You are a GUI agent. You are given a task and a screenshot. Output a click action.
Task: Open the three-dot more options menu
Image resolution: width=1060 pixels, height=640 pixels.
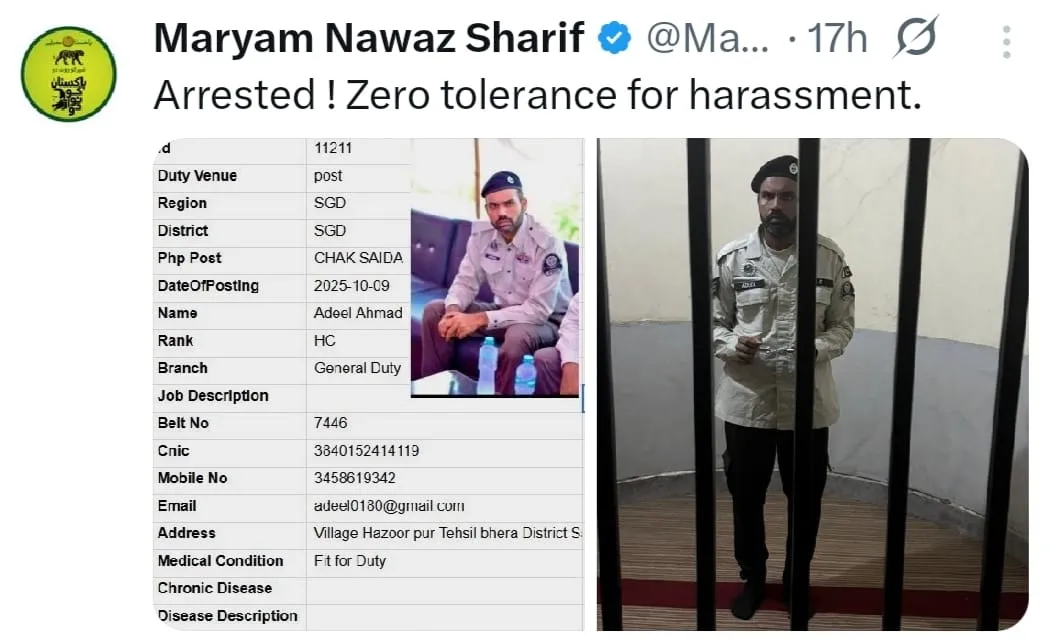[x=1006, y=42]
